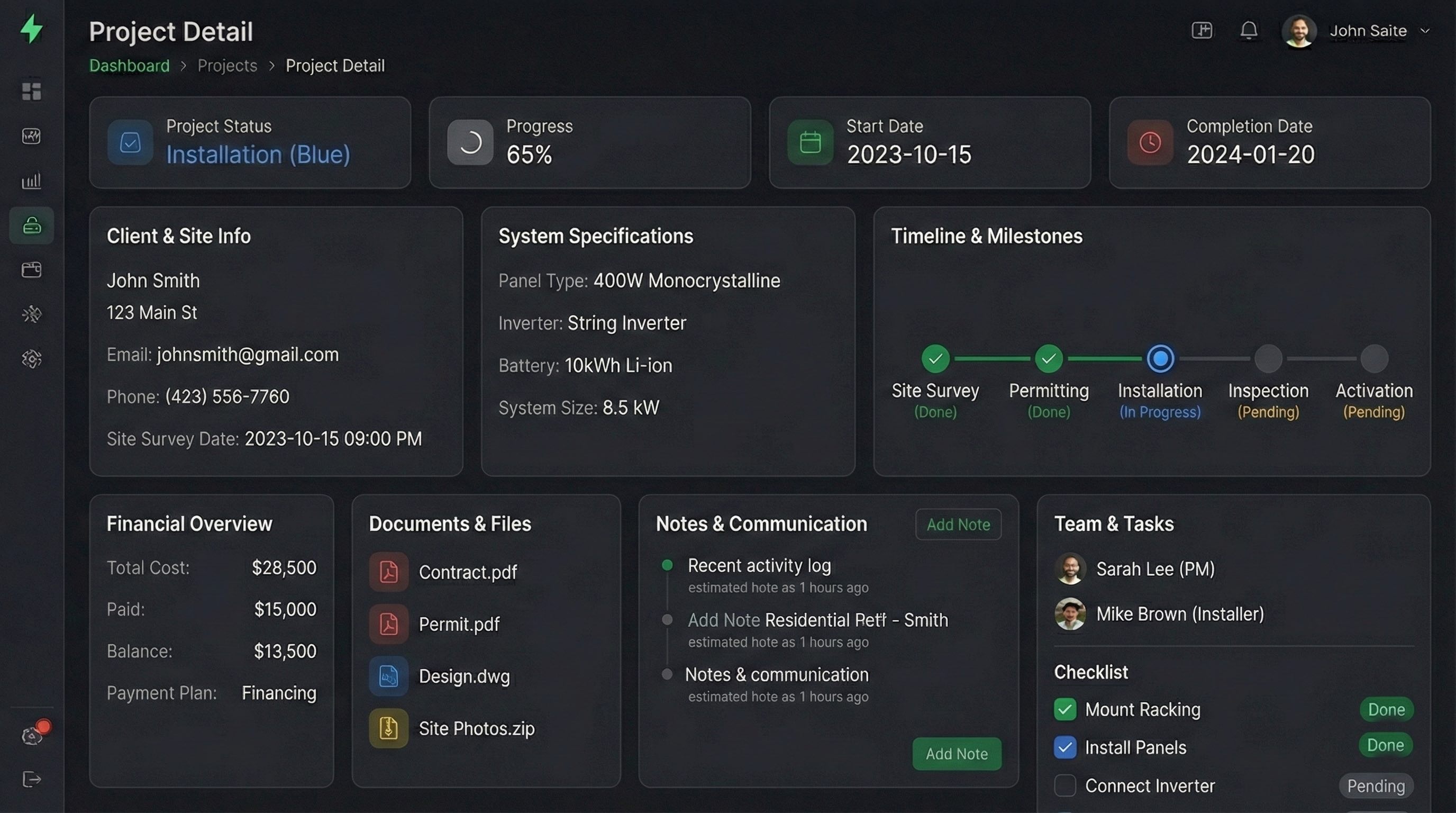Select the green lock panel icon in sidebar

coord(31,225)
